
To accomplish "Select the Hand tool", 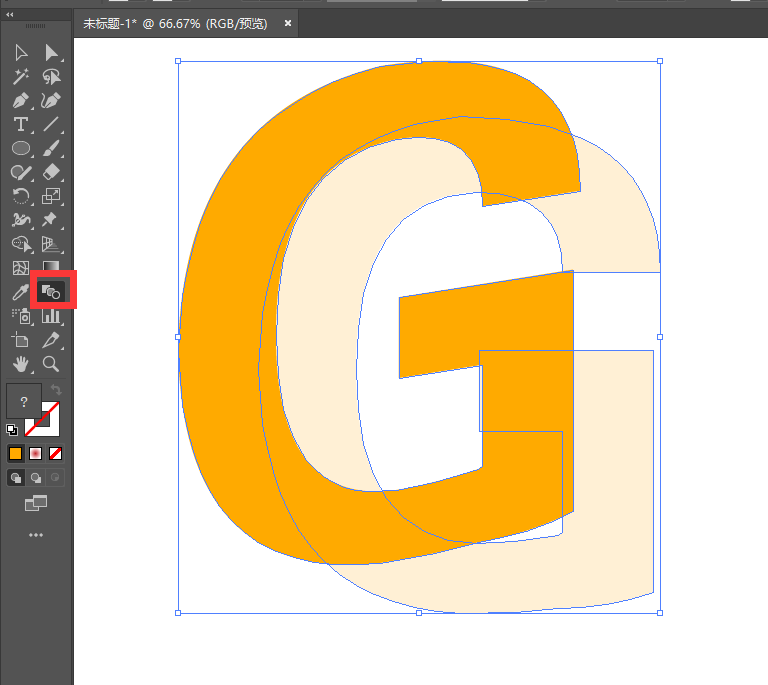I will [x=21, y=364].
